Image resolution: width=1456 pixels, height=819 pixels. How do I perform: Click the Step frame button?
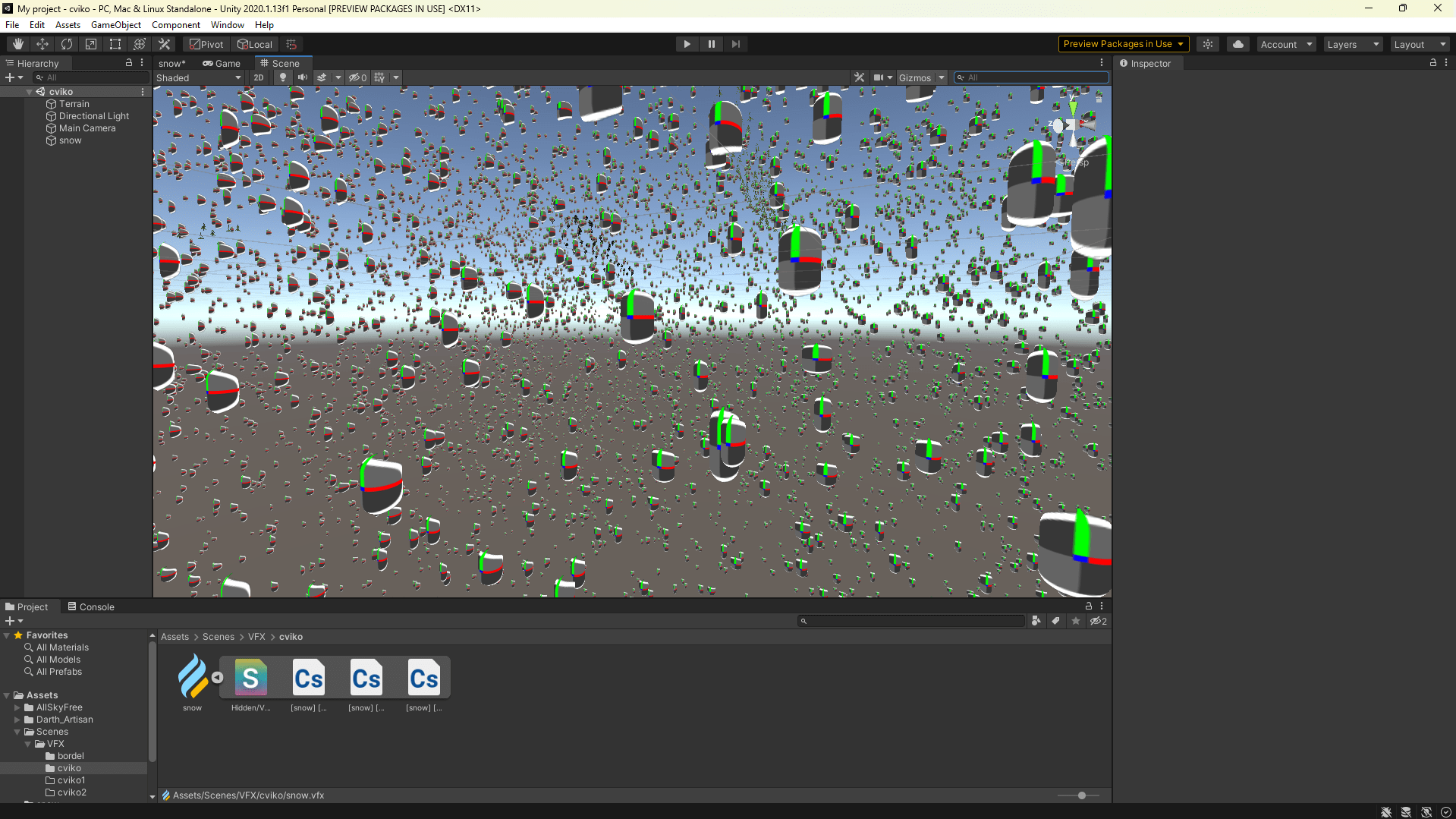(735, 44)
